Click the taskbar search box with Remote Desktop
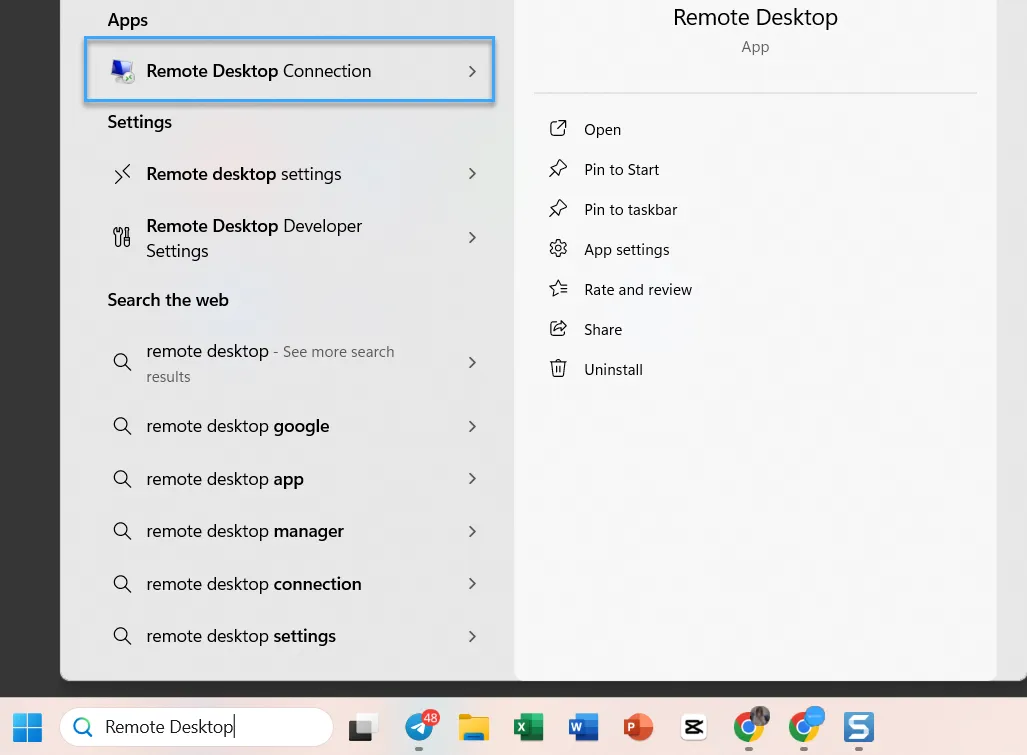 click(196, 727)
